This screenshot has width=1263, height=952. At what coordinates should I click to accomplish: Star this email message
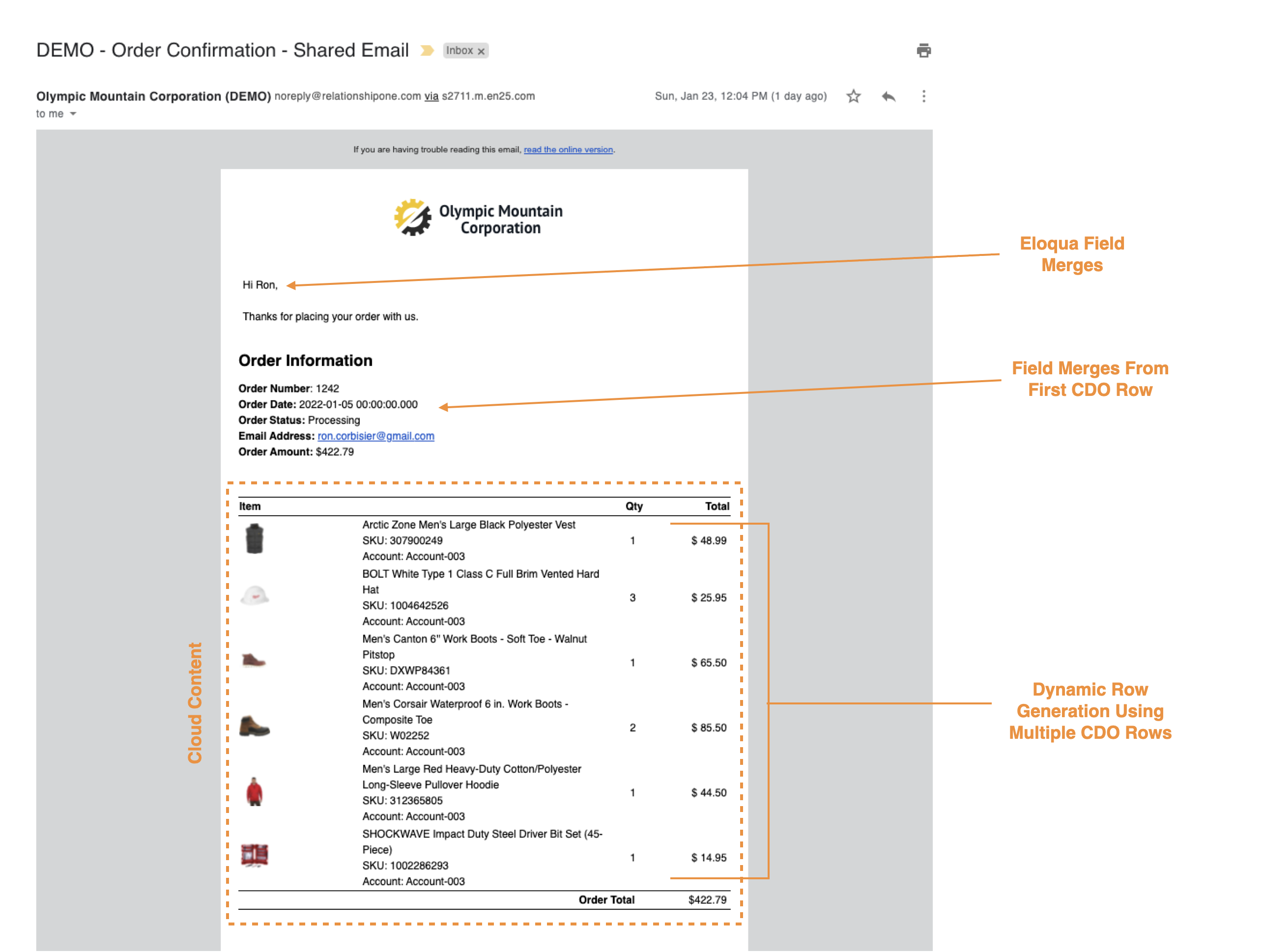tap(853, 96)
